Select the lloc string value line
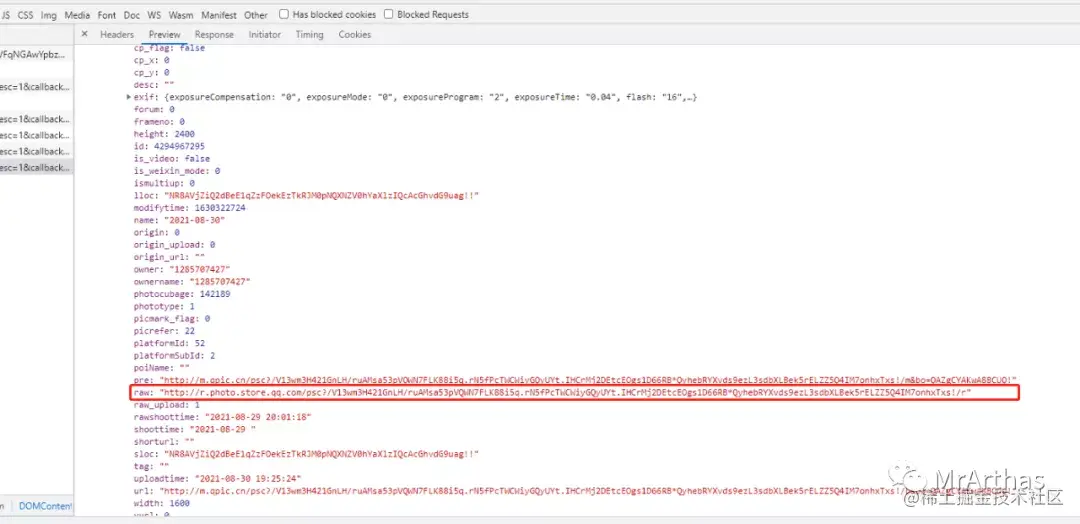 [306, 196]
